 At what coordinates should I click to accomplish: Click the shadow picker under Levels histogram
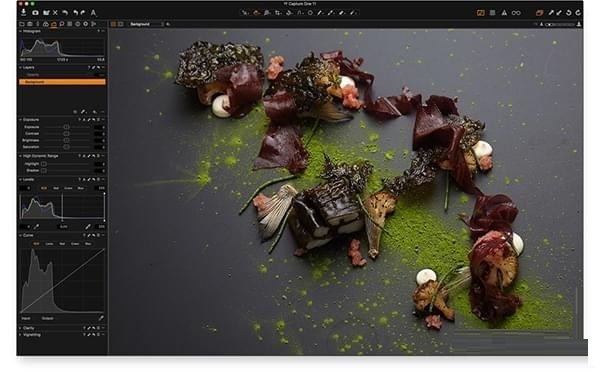[36, 227]
